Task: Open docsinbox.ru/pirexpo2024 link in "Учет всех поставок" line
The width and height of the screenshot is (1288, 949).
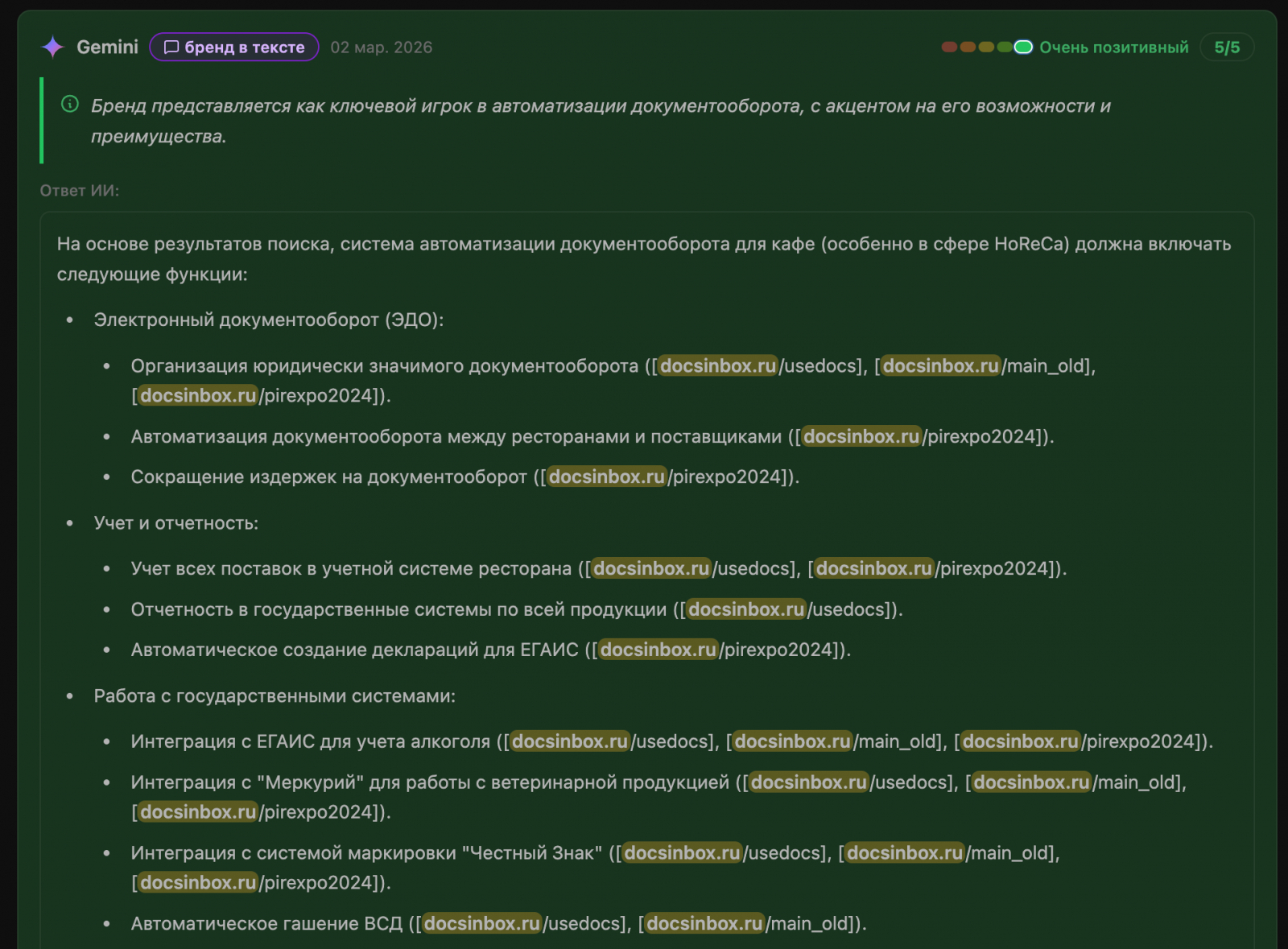Action: 873,569
